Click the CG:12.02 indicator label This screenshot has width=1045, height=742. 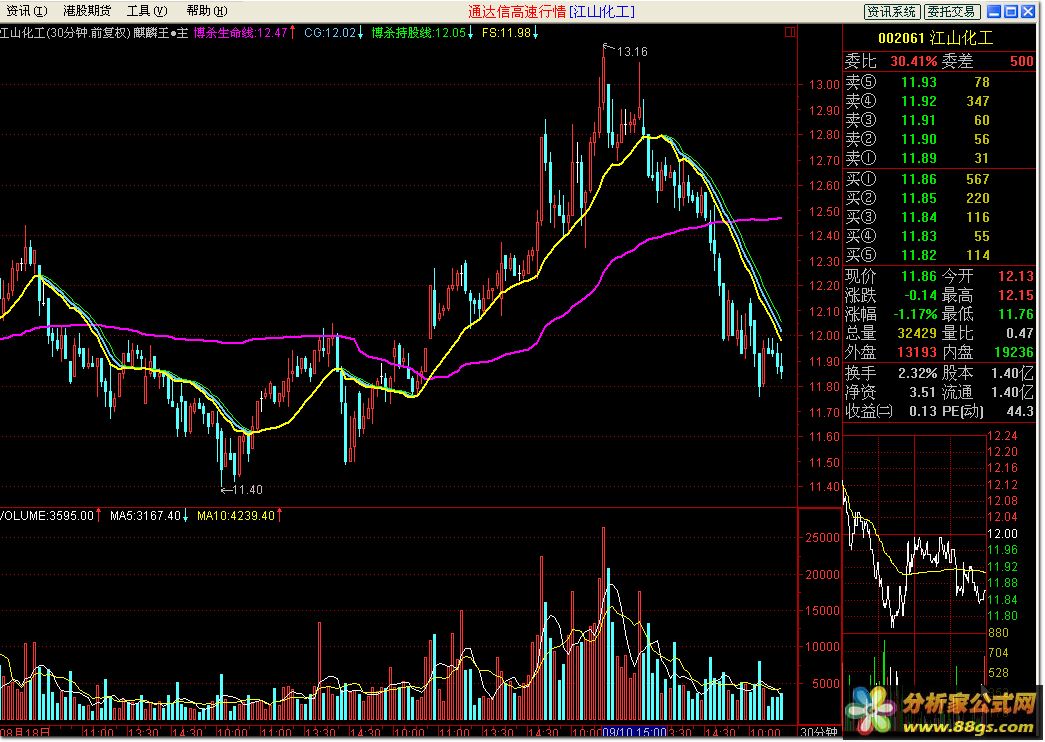coord(334,33)
